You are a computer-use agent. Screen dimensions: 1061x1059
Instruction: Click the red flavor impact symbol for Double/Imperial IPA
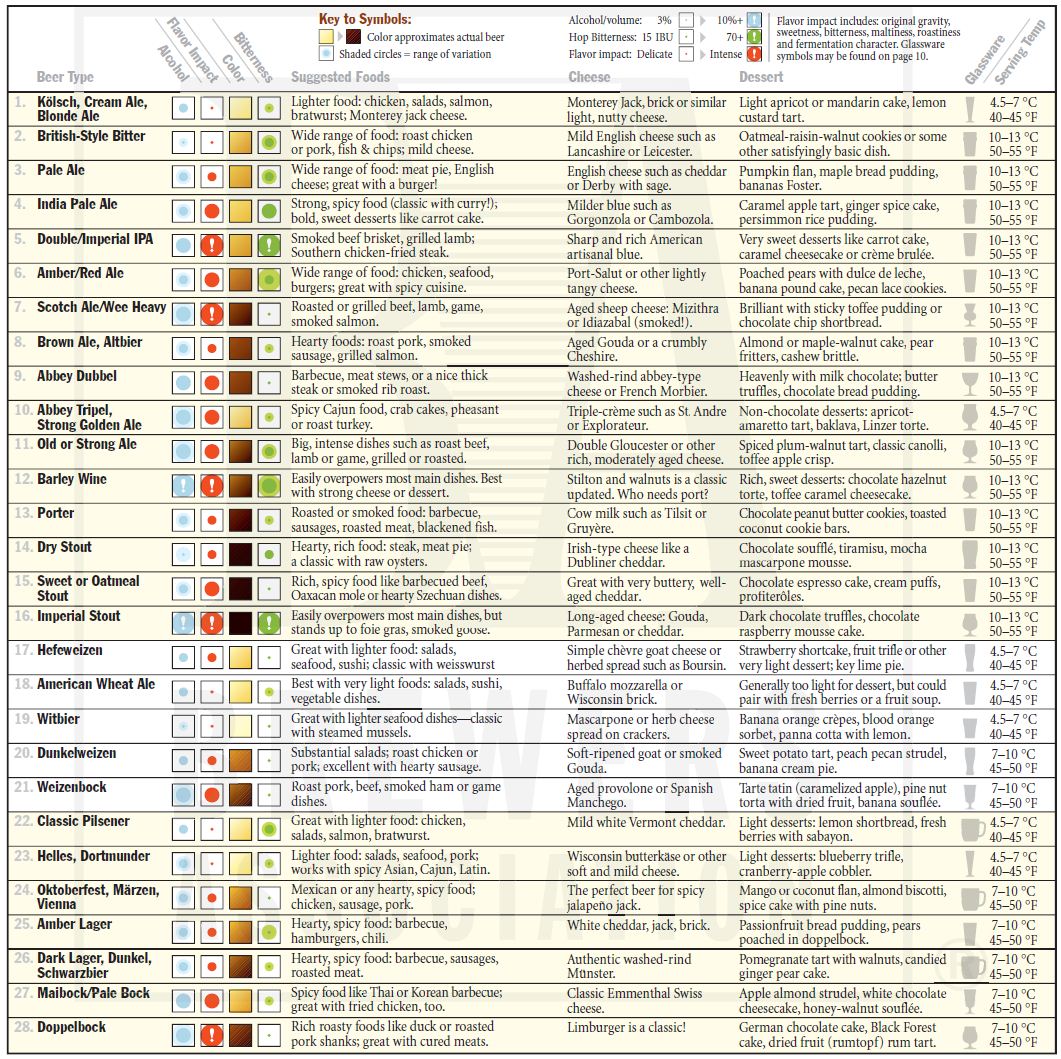tap(212, 245)
